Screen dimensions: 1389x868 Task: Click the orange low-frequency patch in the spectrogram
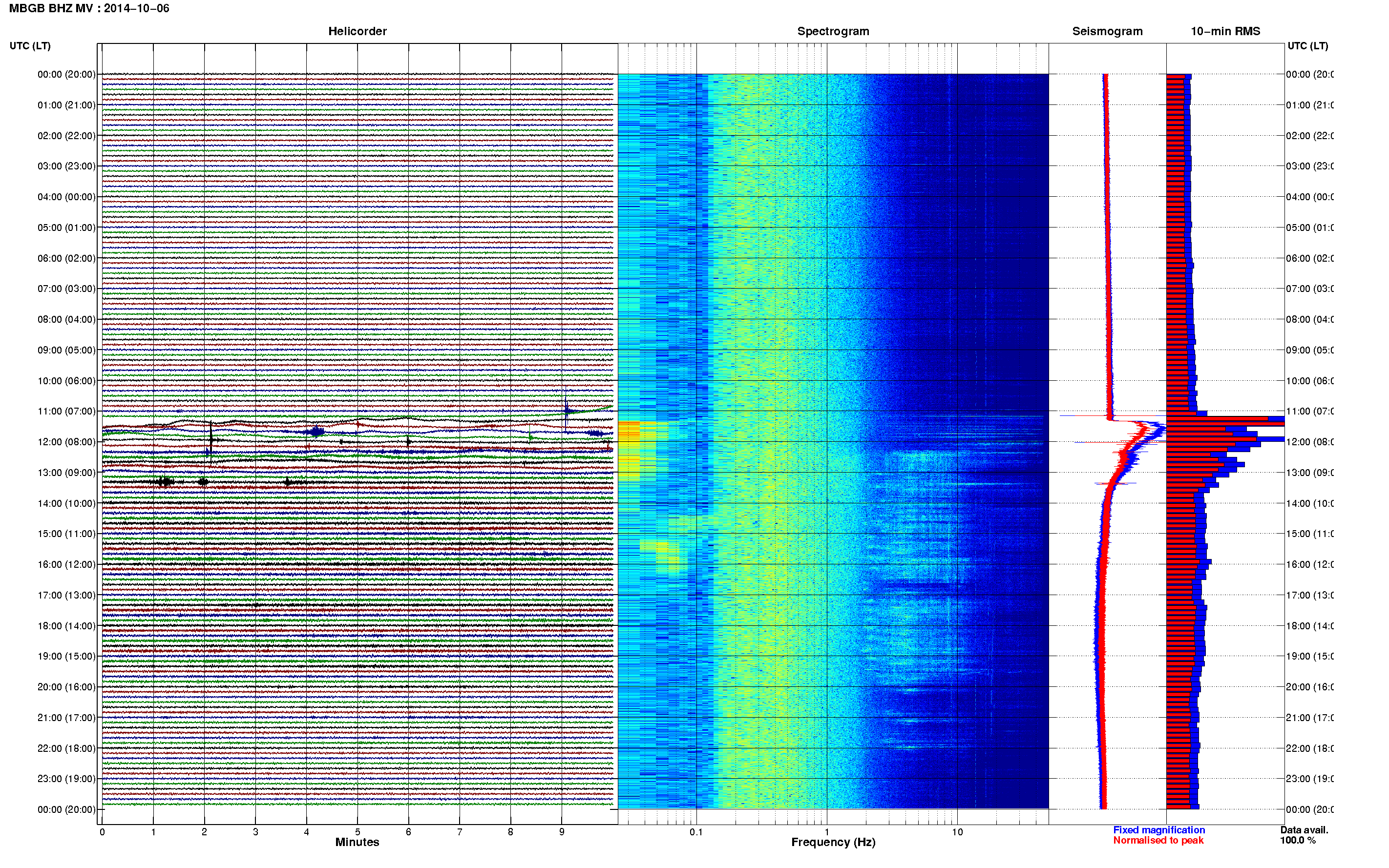pos(629,431)
